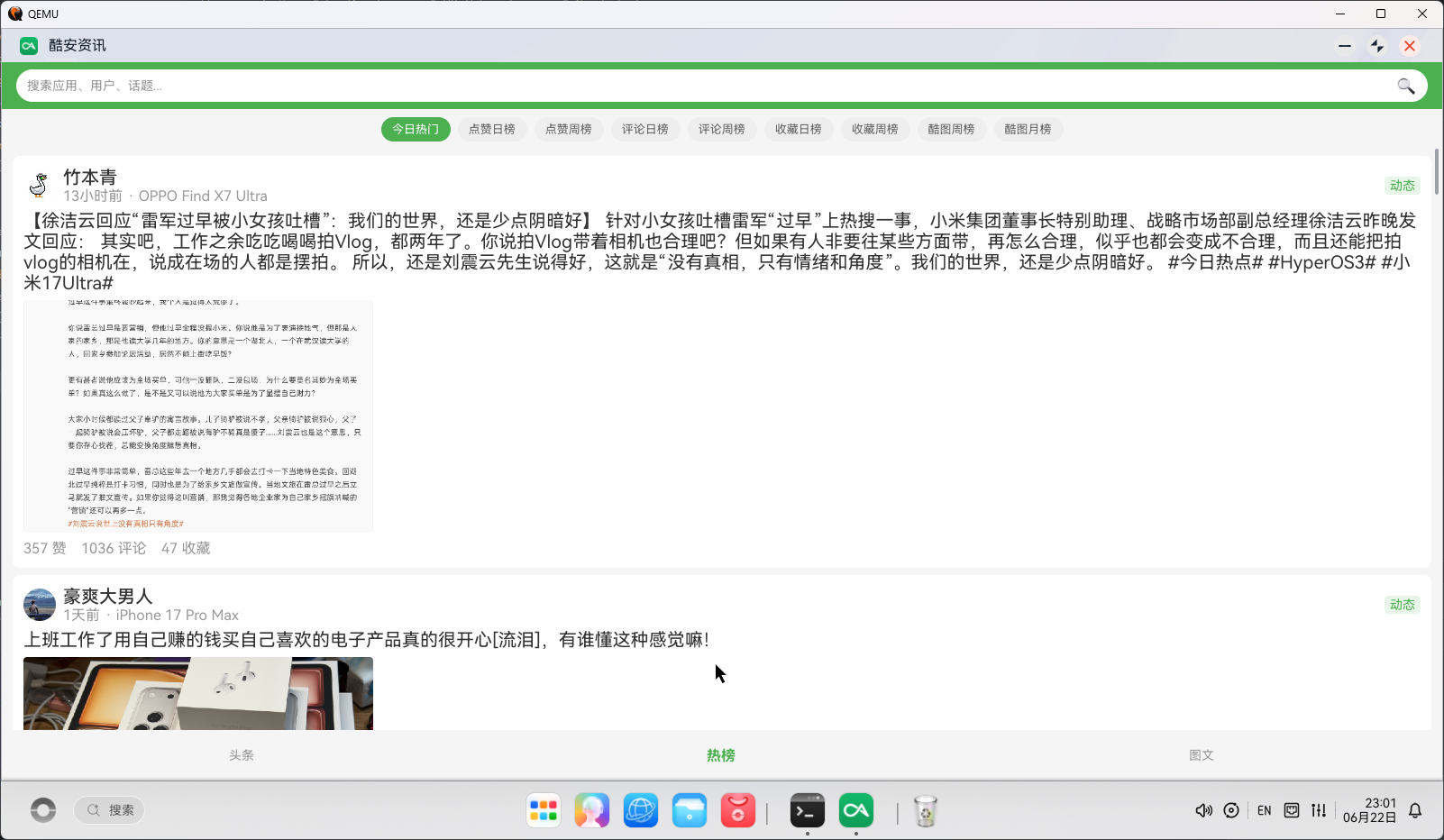Image resolution: width=1444 pixels, height=840 pixels.
Task: Open the 评论周榜 ranking
Action: pos(722,129)
